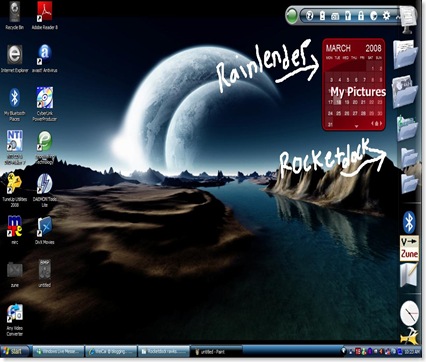Open the mirc desktop shortcut

point(14,230)
